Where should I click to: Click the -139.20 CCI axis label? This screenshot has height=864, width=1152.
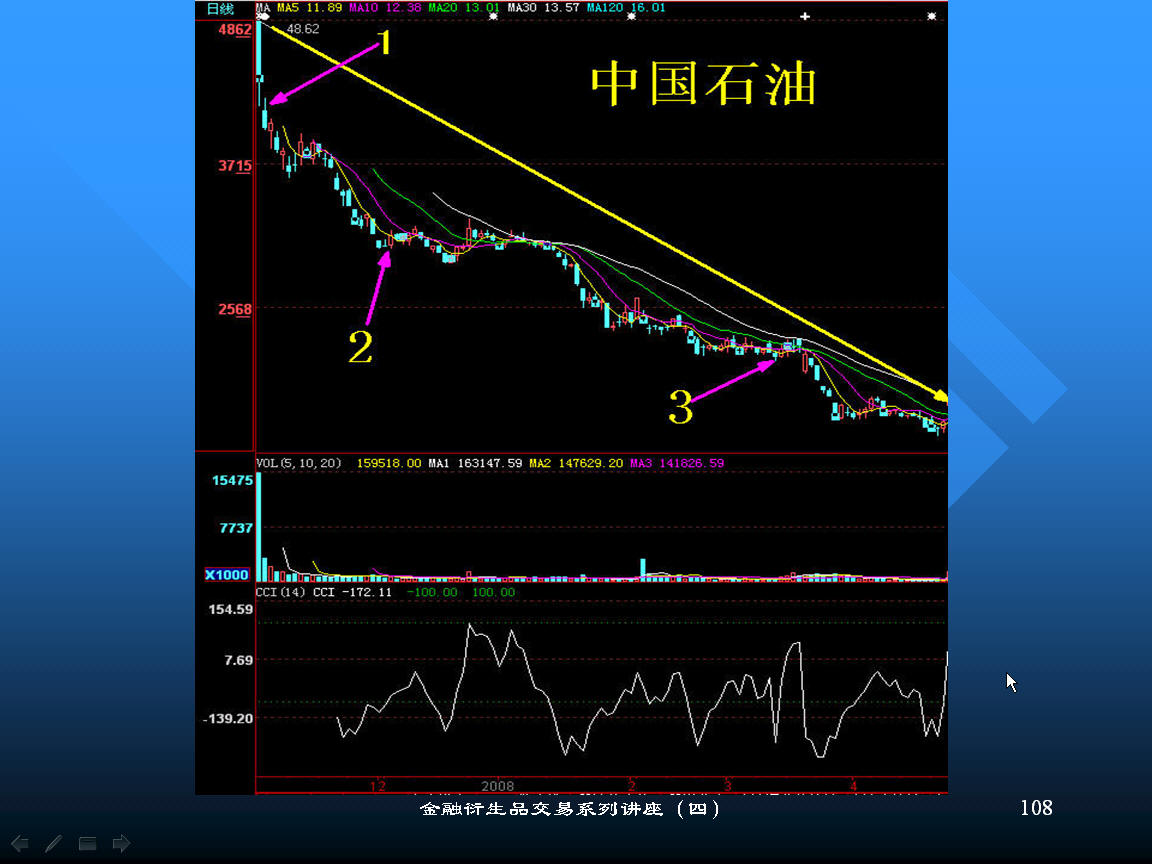(x=228, y=719)
